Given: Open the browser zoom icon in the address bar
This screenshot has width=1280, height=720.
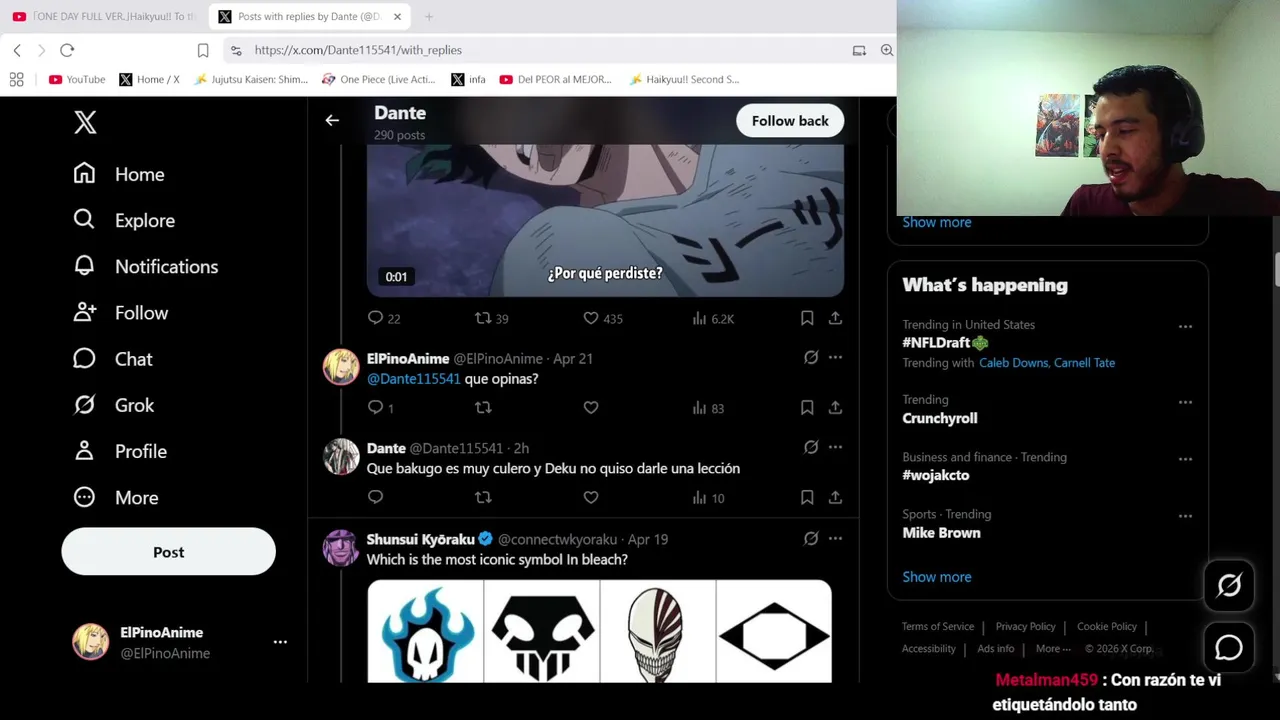Looking at the screenshot, I should pyautogui.click(x=887, y=50).
